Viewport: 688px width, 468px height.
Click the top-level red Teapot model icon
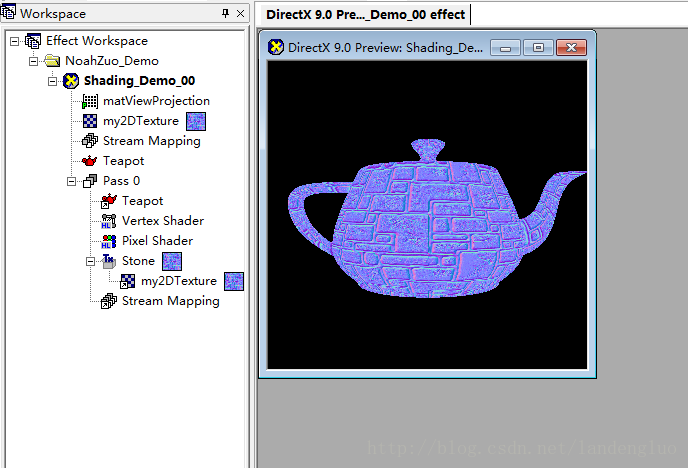(90, 161)
